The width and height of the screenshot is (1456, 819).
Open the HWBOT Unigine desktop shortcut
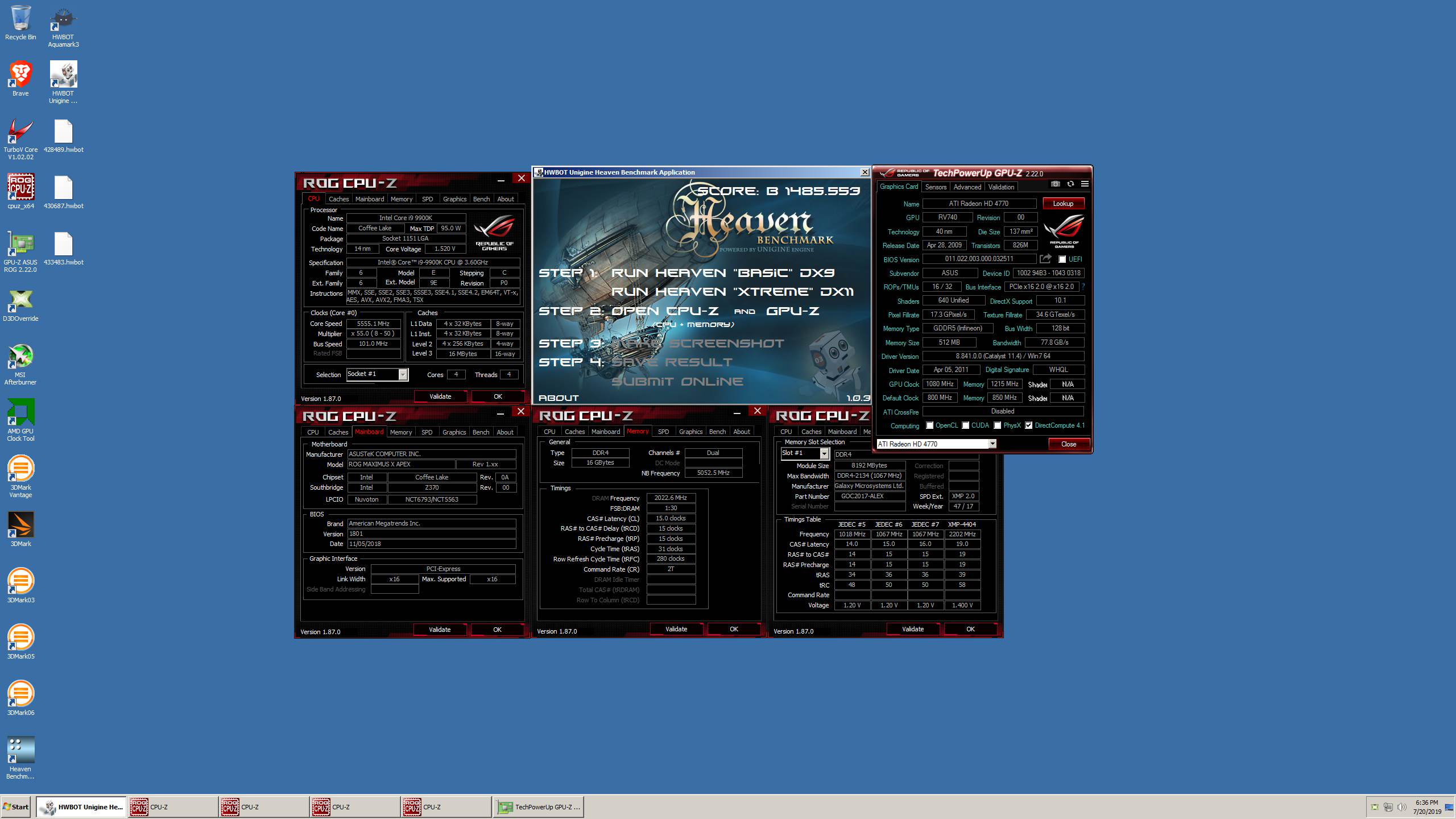click(63, 82)
